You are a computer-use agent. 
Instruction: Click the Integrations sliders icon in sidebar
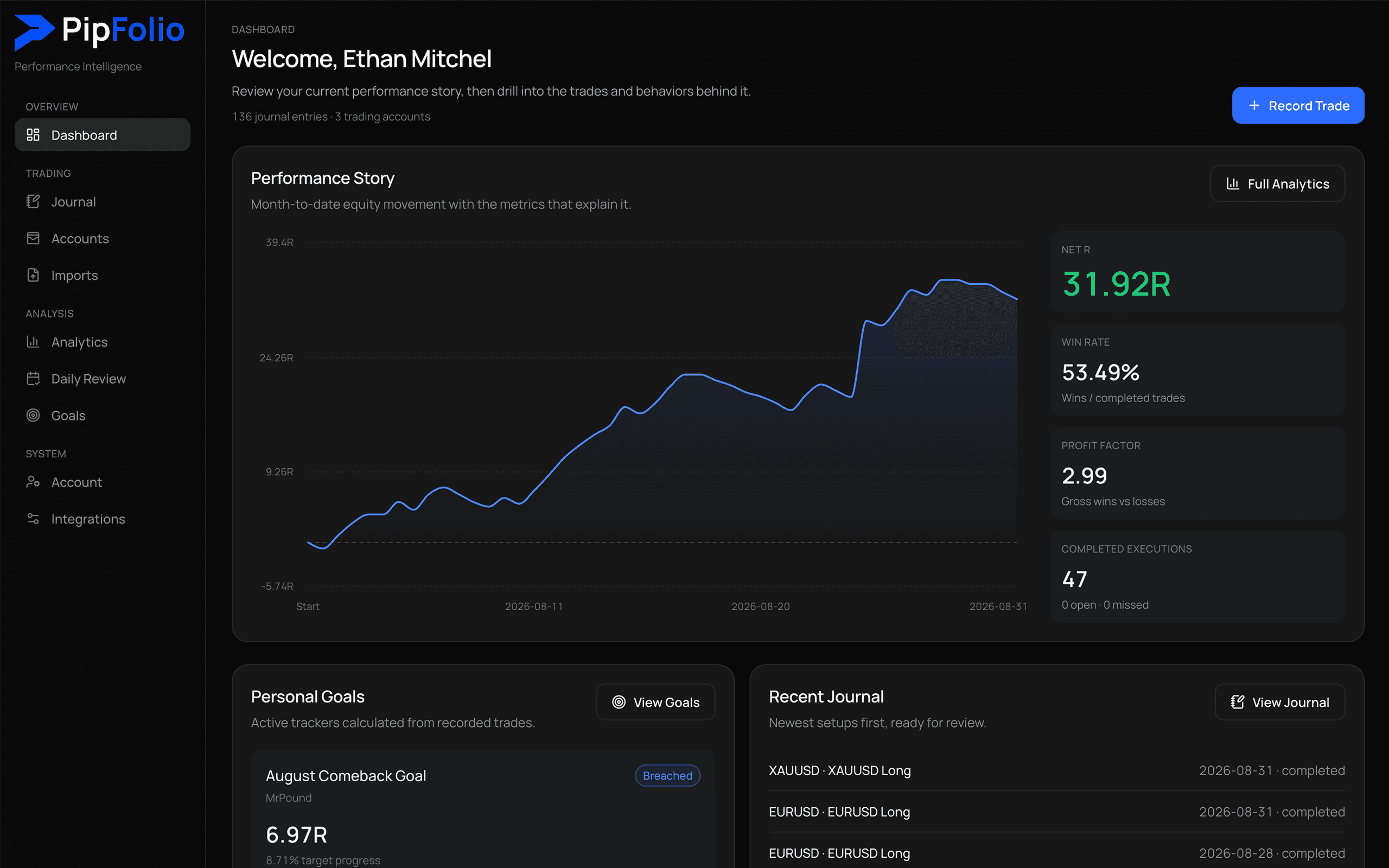[x=33, y=519]
